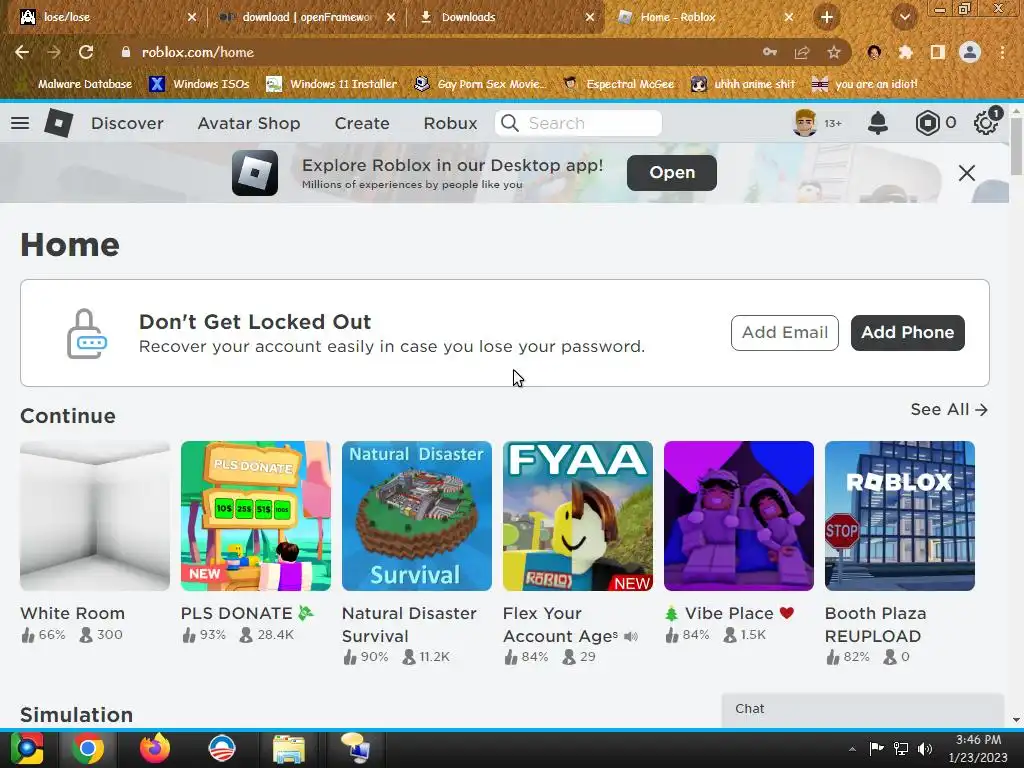This screenshot has height=768, width=1024.
Task: Open Windows 11 Installer bookmark
Action: tap(332, 84)
